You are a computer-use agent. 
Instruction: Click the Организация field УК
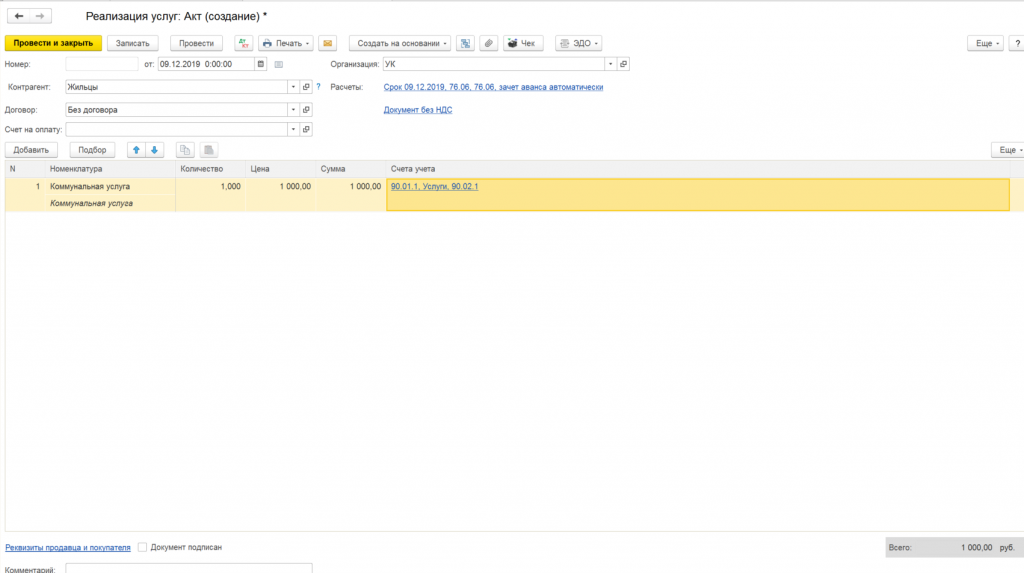point(494,64)
